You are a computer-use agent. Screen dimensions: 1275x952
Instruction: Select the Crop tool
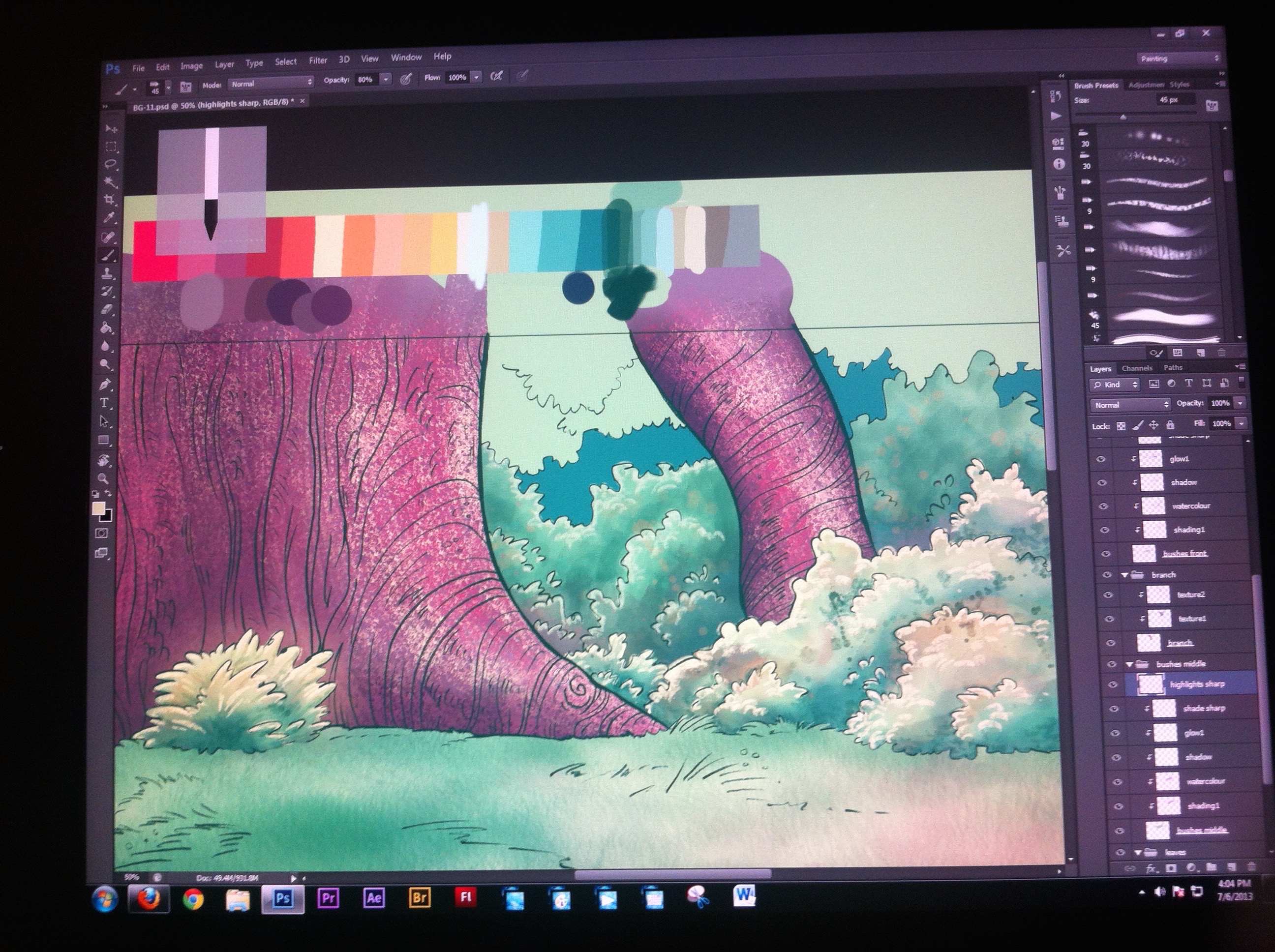(110, 199)
